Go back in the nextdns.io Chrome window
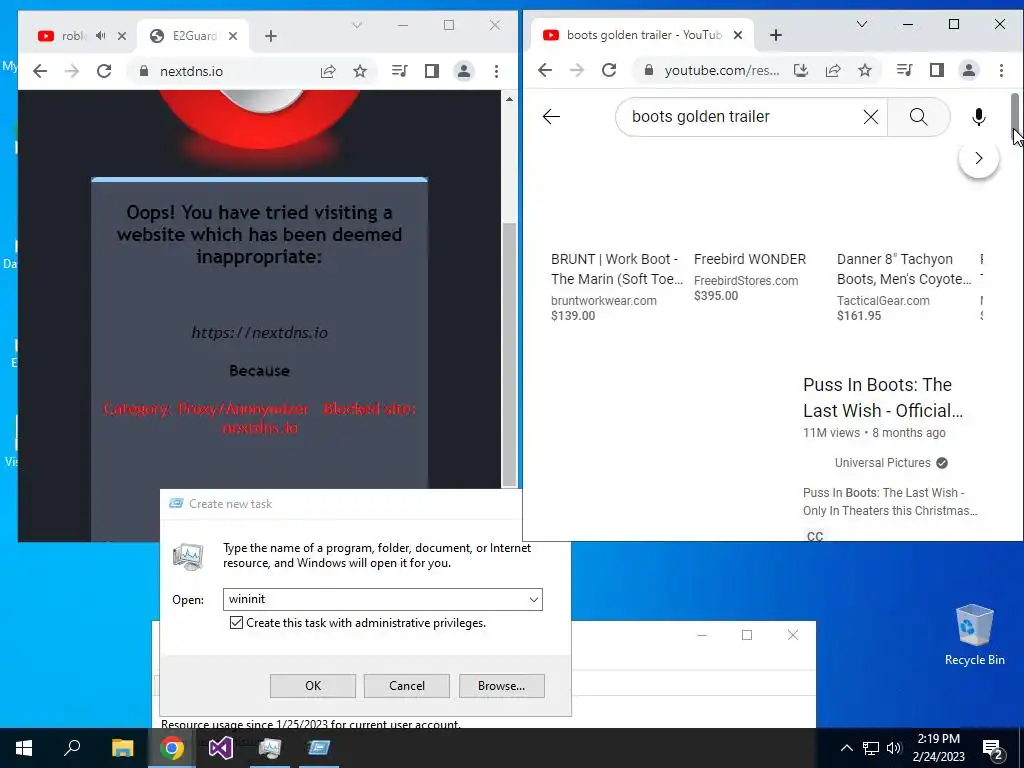Screen dimensions: 1024x768 40,71
